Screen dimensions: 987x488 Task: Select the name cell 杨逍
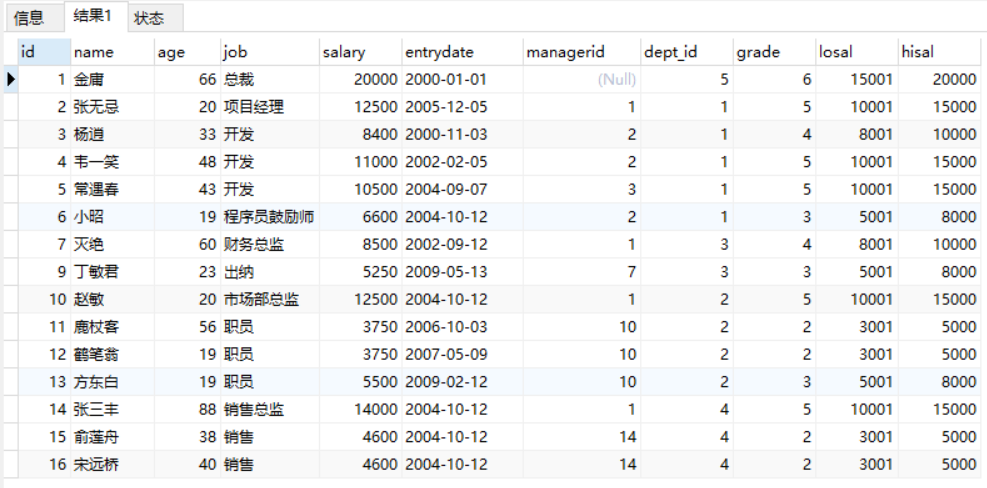click(x=112, y=135)
